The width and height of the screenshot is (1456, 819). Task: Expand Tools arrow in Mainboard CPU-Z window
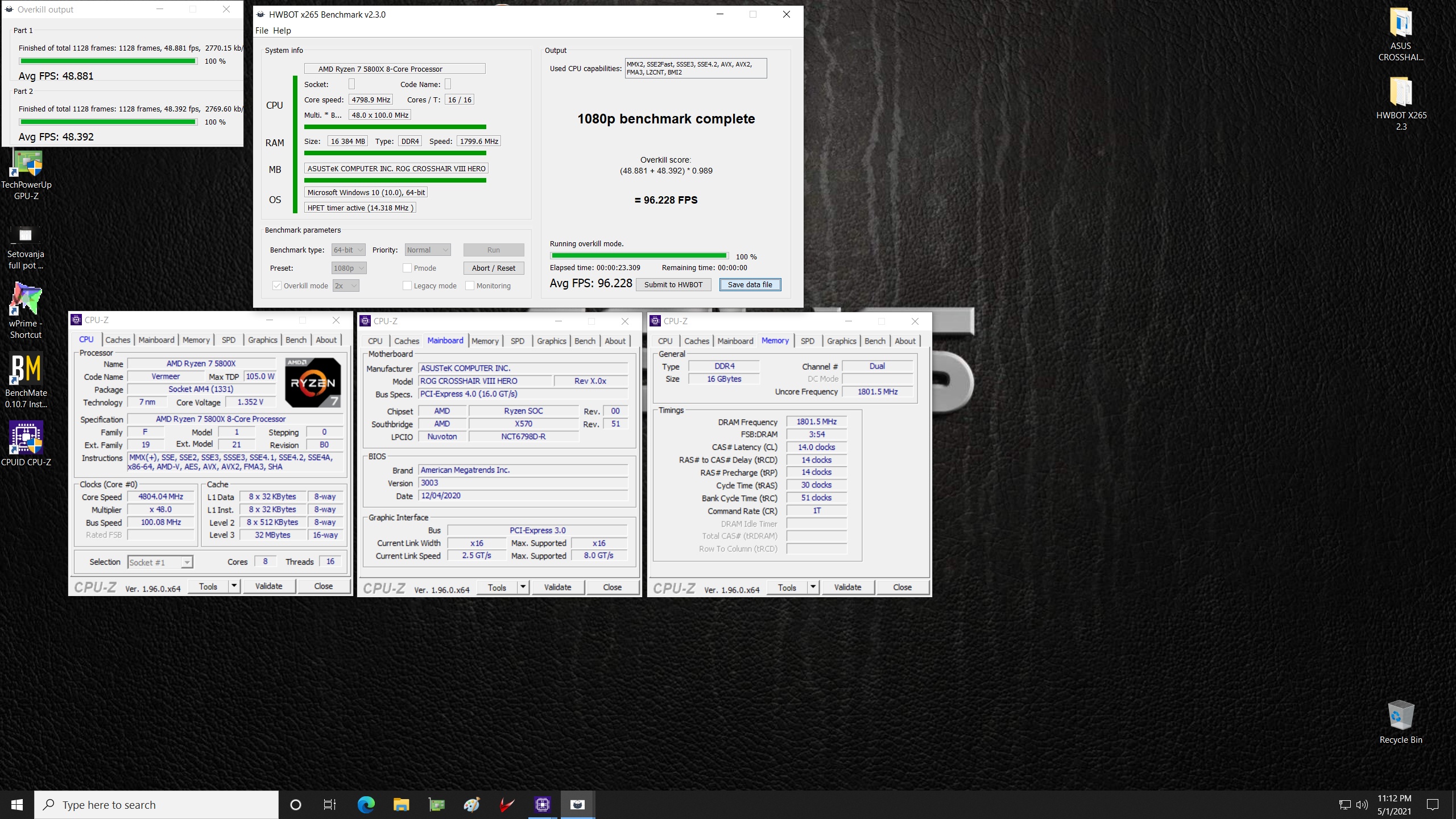[523, 587]
